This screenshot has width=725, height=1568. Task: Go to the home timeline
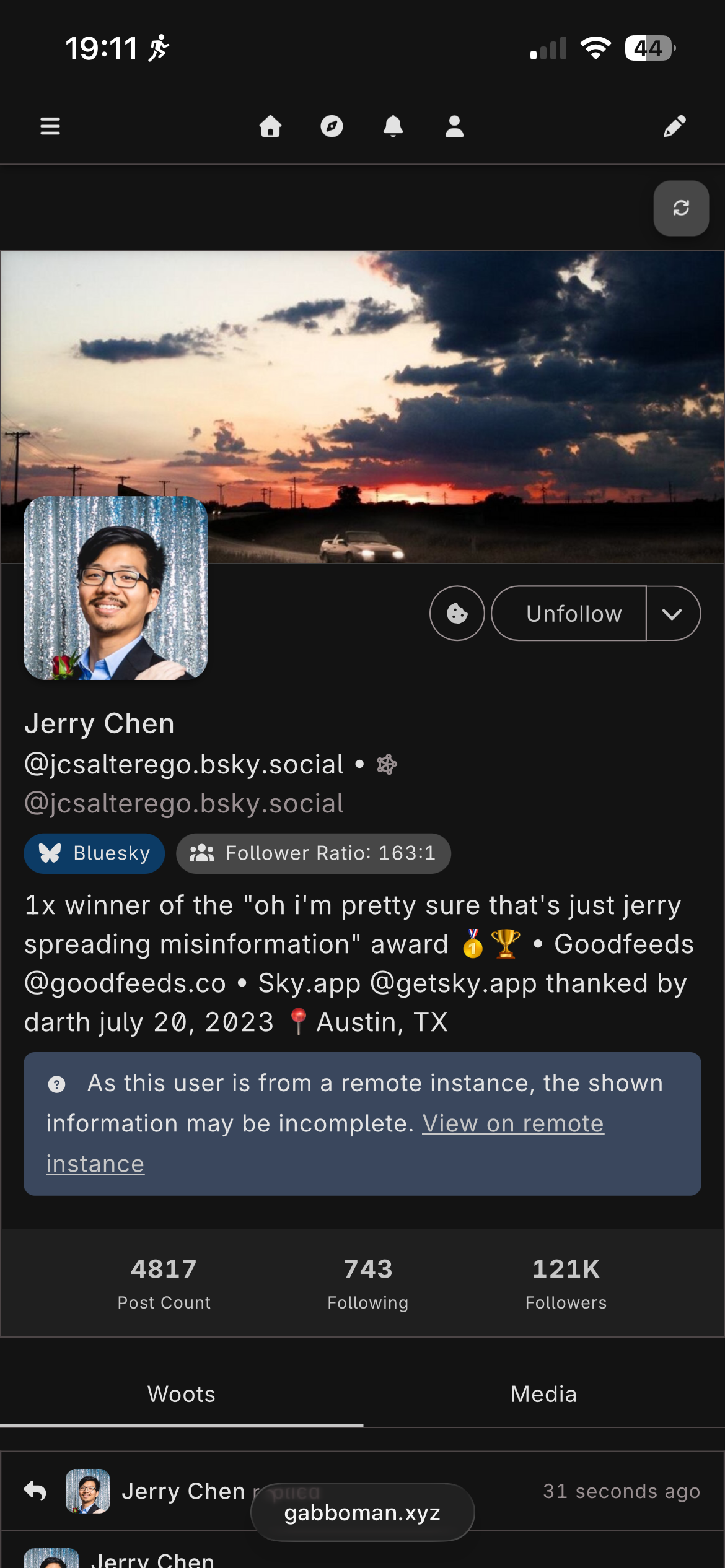(270, 126)
